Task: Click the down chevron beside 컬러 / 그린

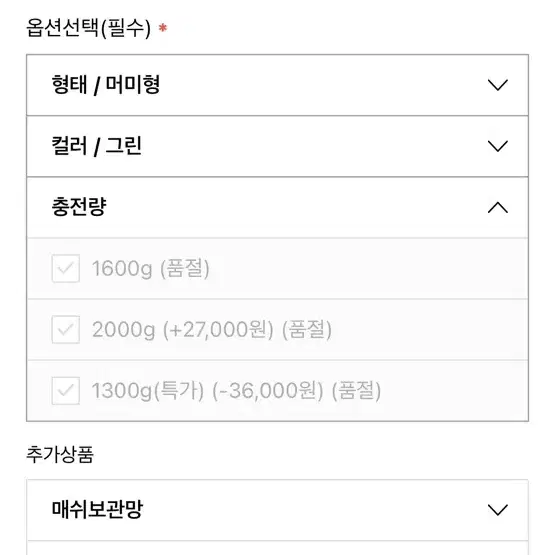Action: 498,146
